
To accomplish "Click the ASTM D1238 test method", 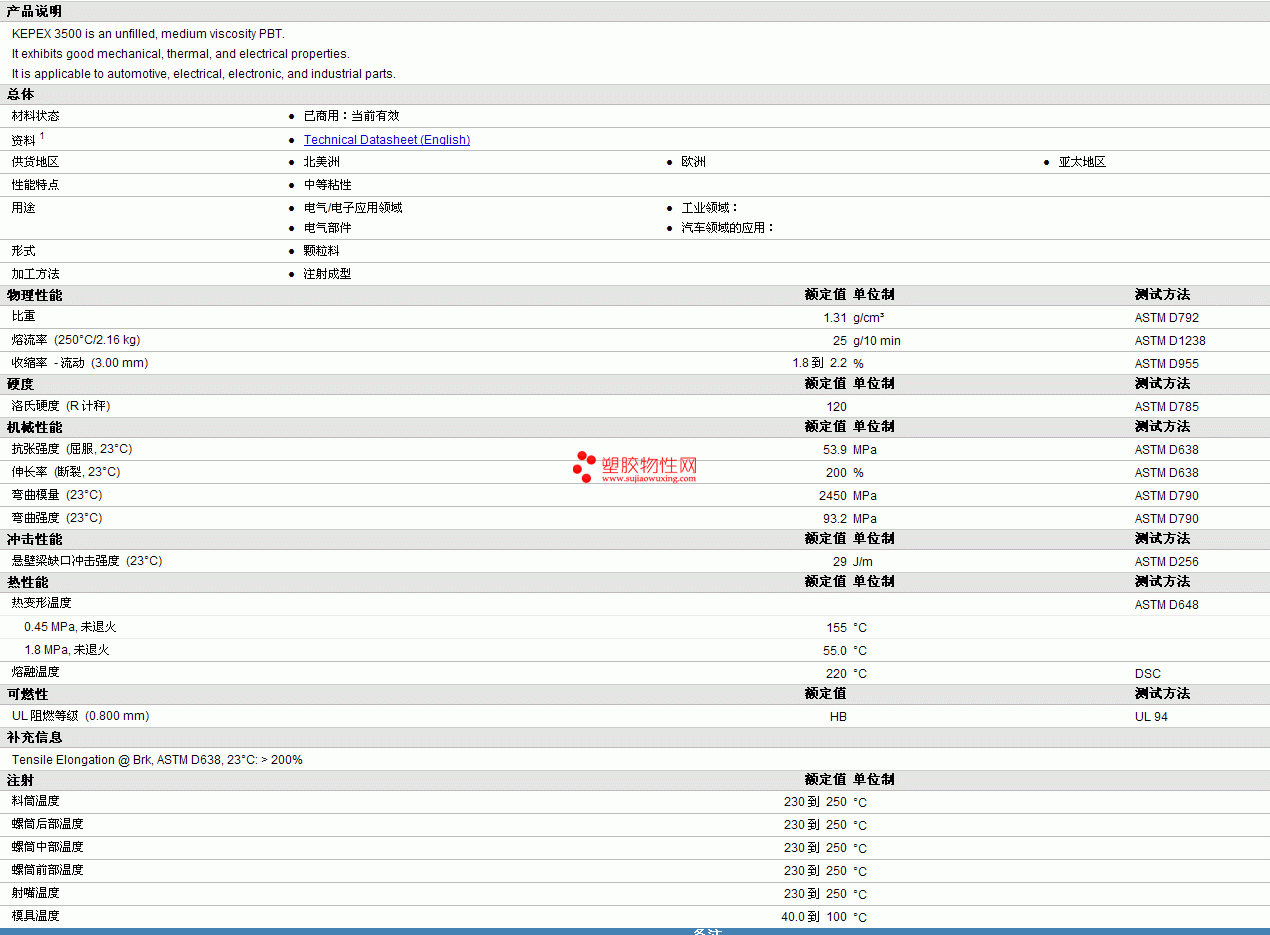I will pyautogui.click(x=1170, y=341).
